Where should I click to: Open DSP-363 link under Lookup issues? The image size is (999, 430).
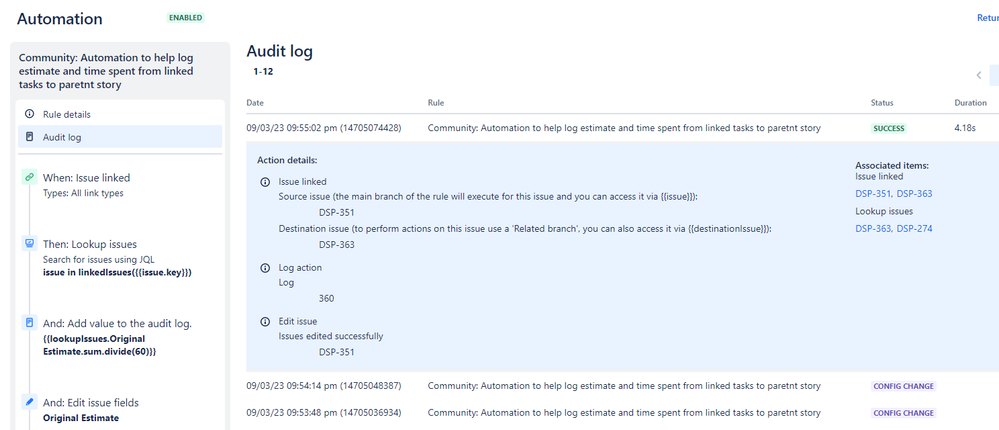(x=872, y=229)
